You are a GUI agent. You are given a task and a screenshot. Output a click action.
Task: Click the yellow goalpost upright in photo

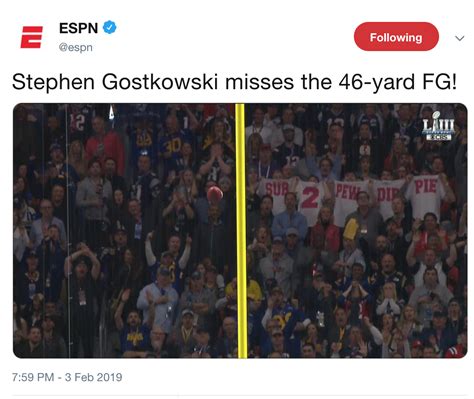pyautogui.click(x=241, y=231)
